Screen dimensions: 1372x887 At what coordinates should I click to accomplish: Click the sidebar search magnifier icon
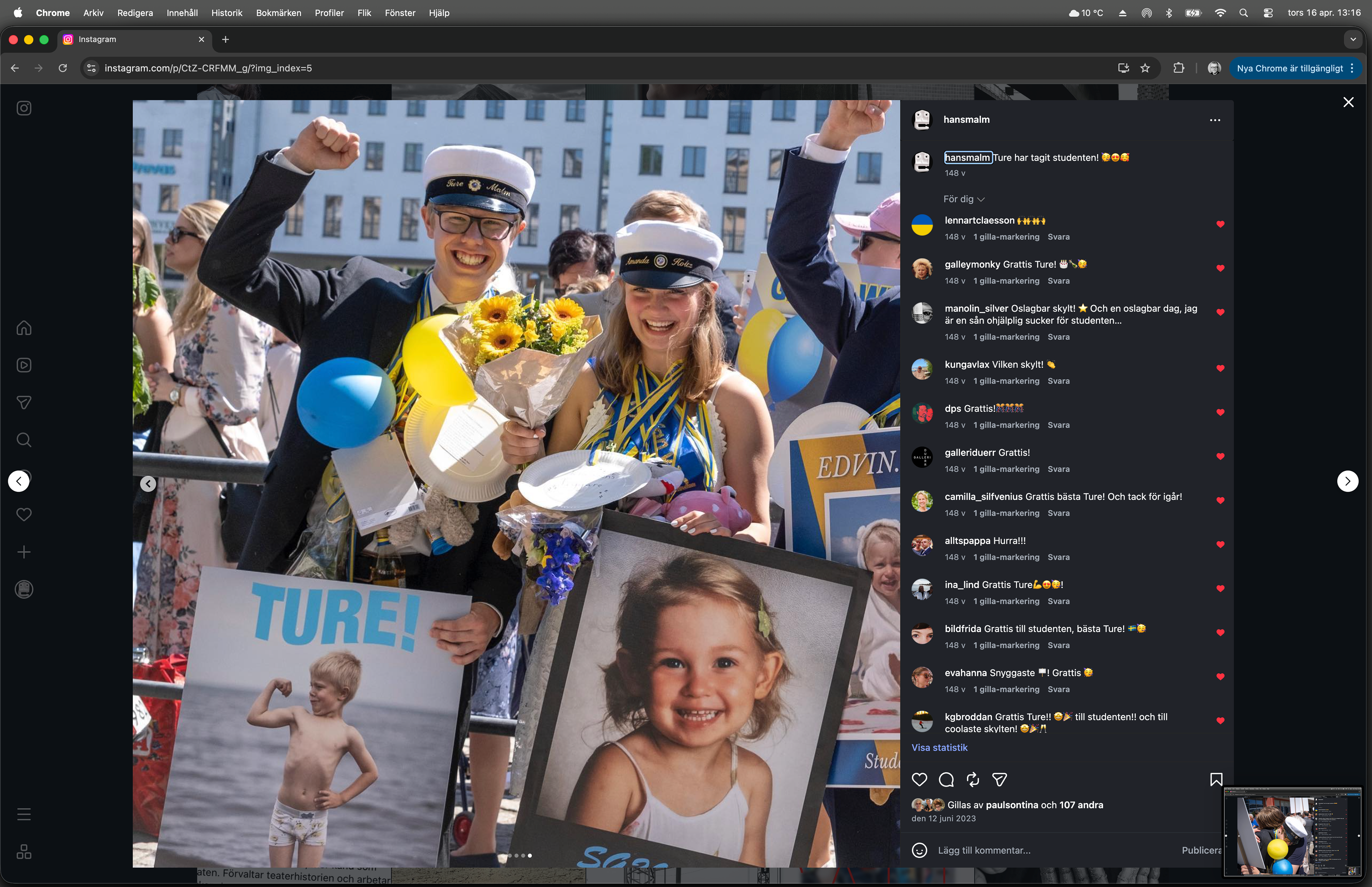[24, 440]
